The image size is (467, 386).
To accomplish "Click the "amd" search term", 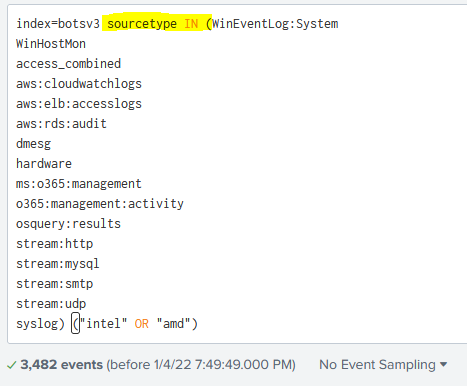I will pos(174,324).
